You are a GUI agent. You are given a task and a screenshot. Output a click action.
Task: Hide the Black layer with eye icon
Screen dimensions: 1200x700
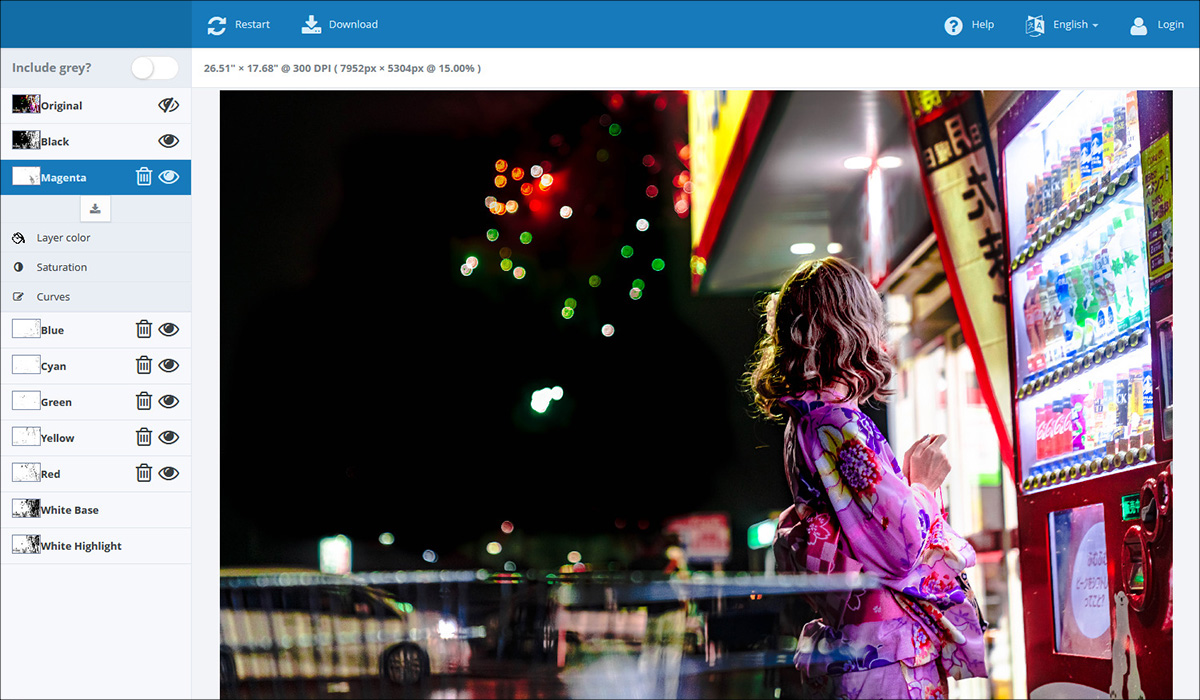[168, 141]
